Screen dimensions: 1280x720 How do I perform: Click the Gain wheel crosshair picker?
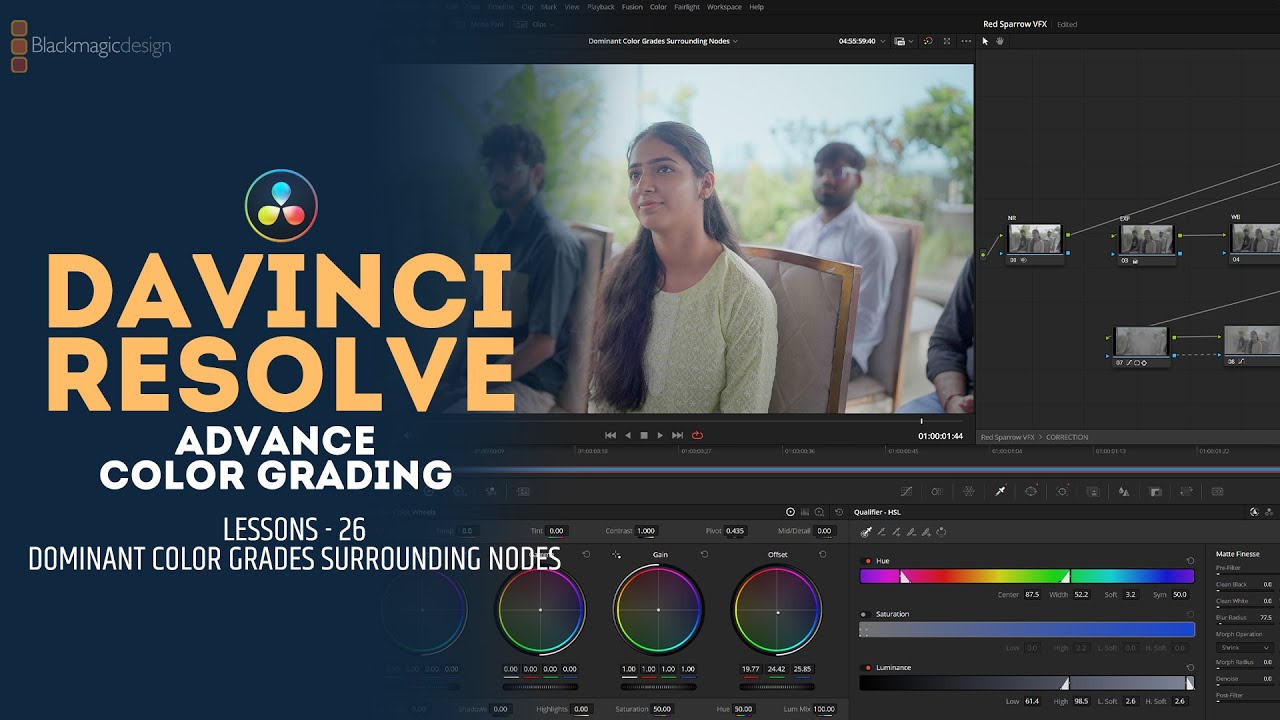pyautogui.click(x=616, y=554)
